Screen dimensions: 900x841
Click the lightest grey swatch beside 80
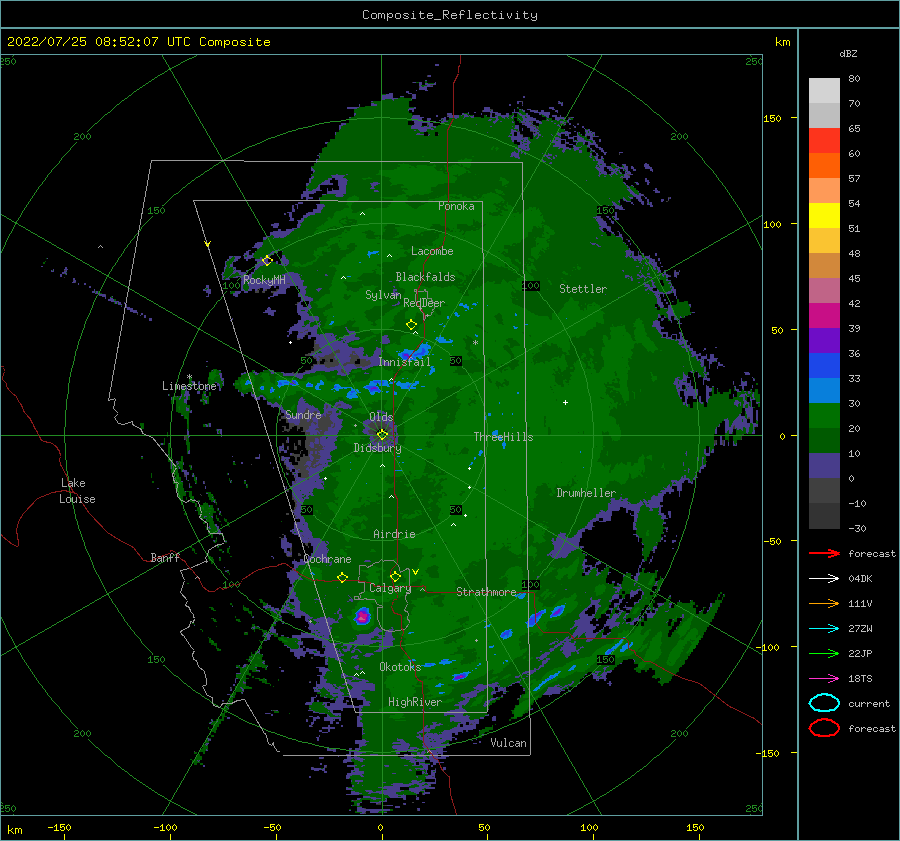824,90
